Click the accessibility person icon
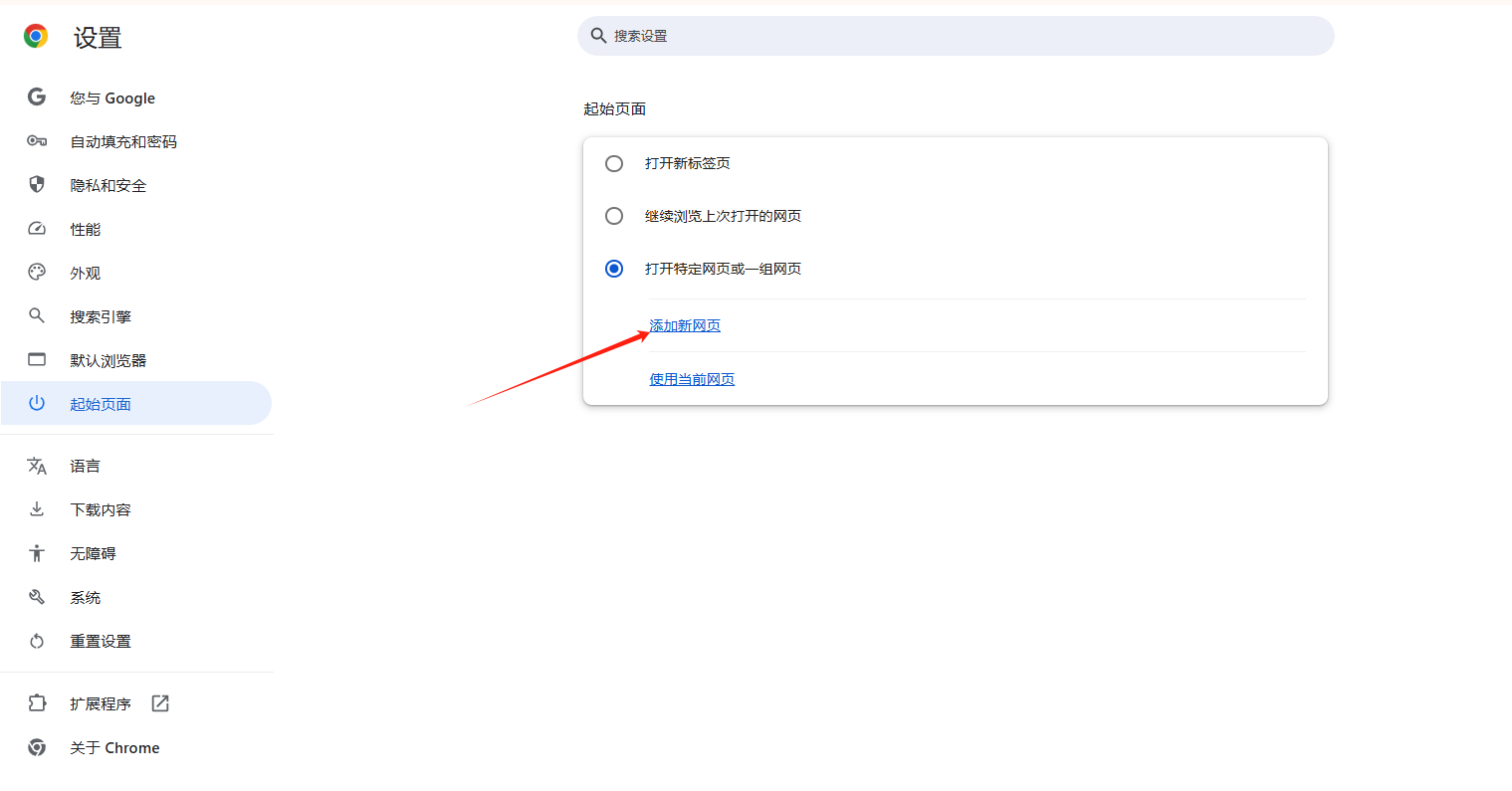 click(37, 553)
